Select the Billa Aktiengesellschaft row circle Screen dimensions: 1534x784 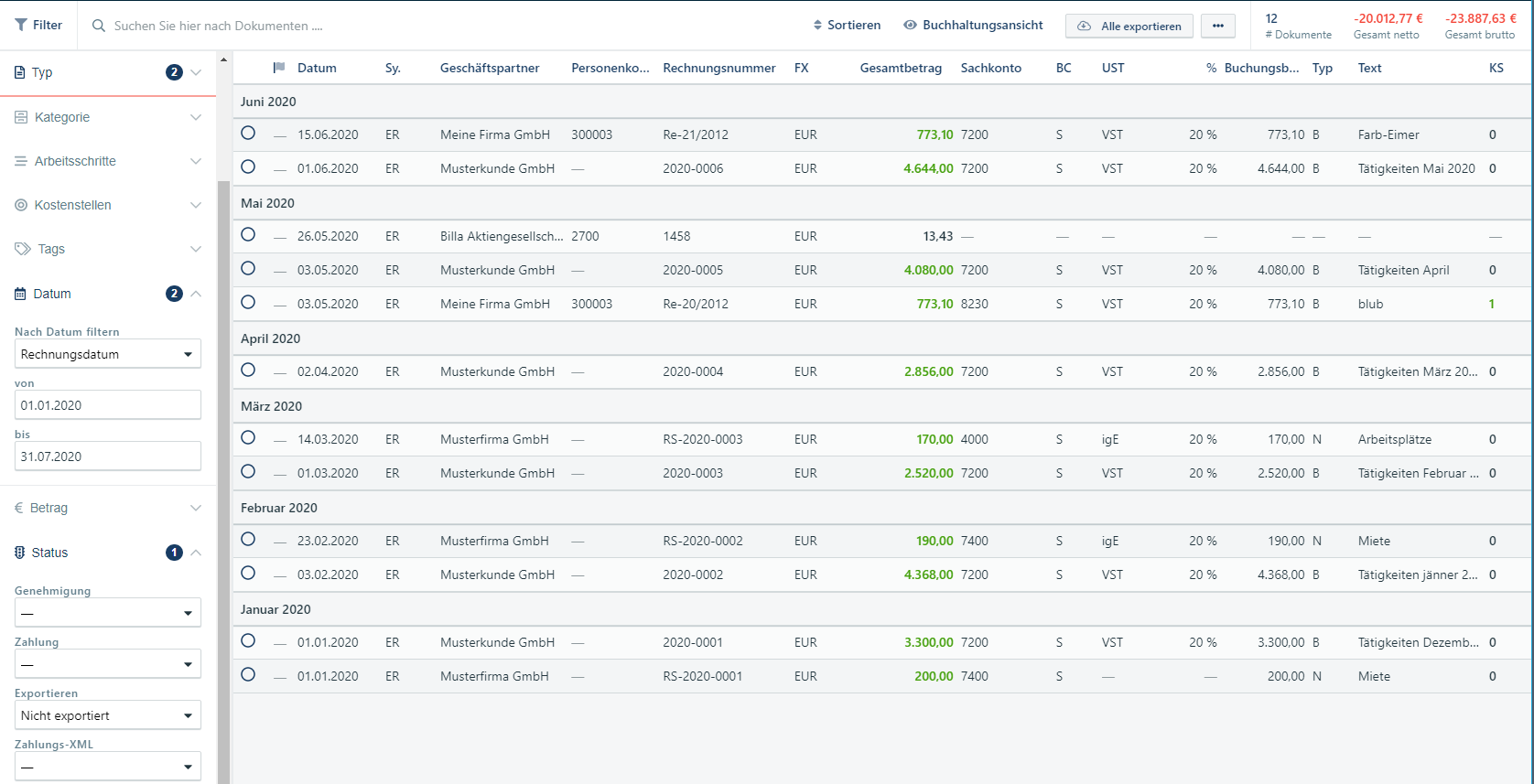coord(248,235)
